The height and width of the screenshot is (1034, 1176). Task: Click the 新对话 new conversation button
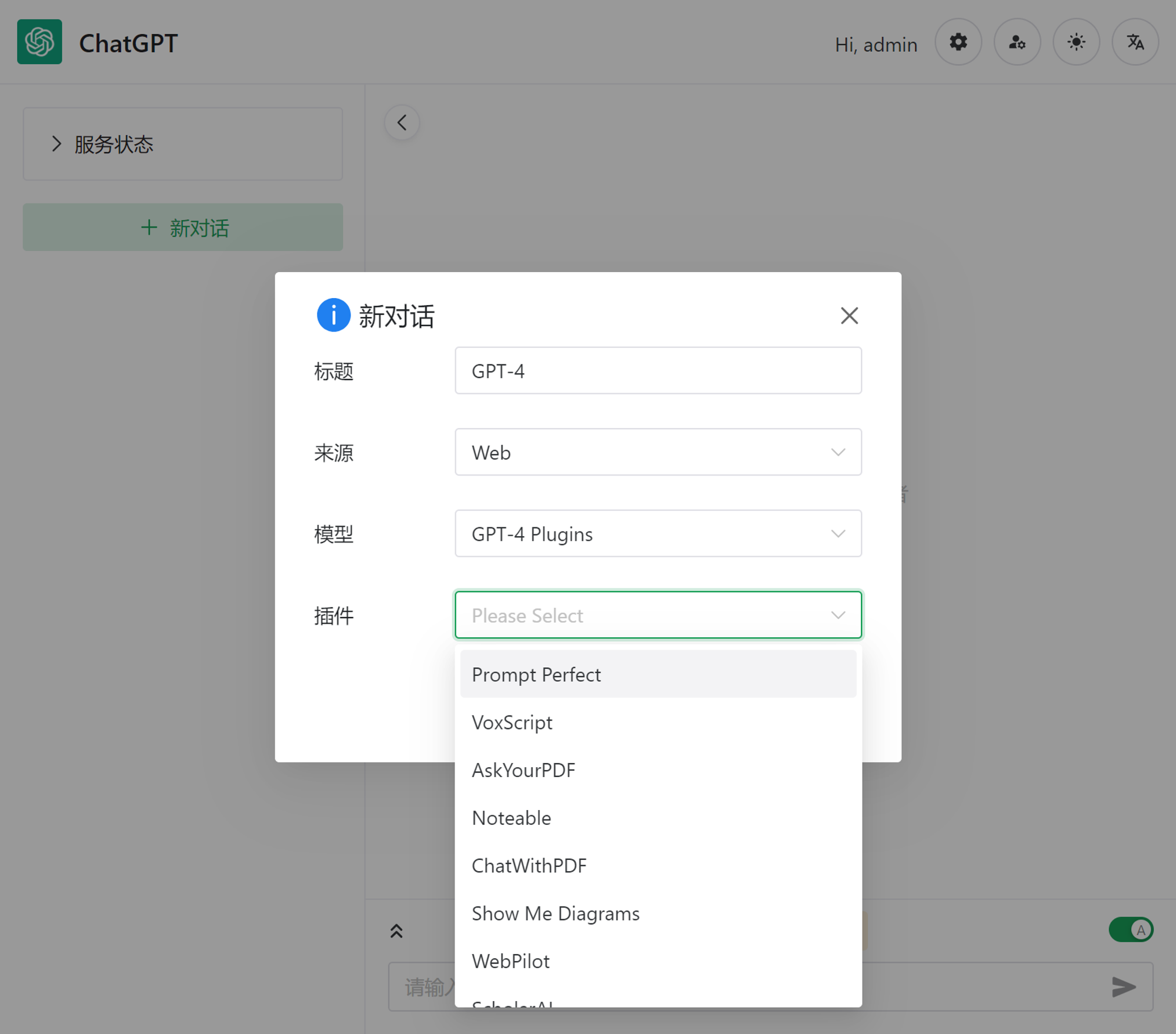(182, 227)
